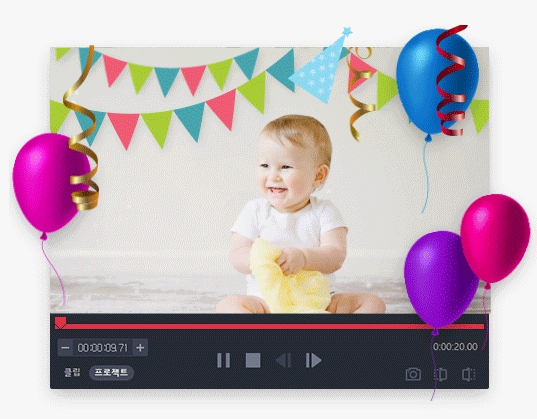Click the rightmost trim icon in the player bar
This screenshot has width=537, height=419.
(469, 374)
